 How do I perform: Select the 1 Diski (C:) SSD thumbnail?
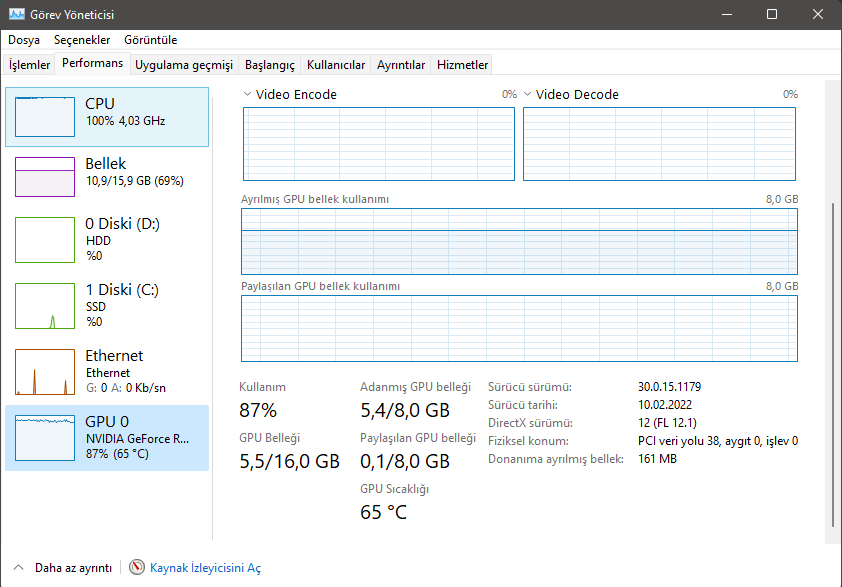[x=45, y=305]
